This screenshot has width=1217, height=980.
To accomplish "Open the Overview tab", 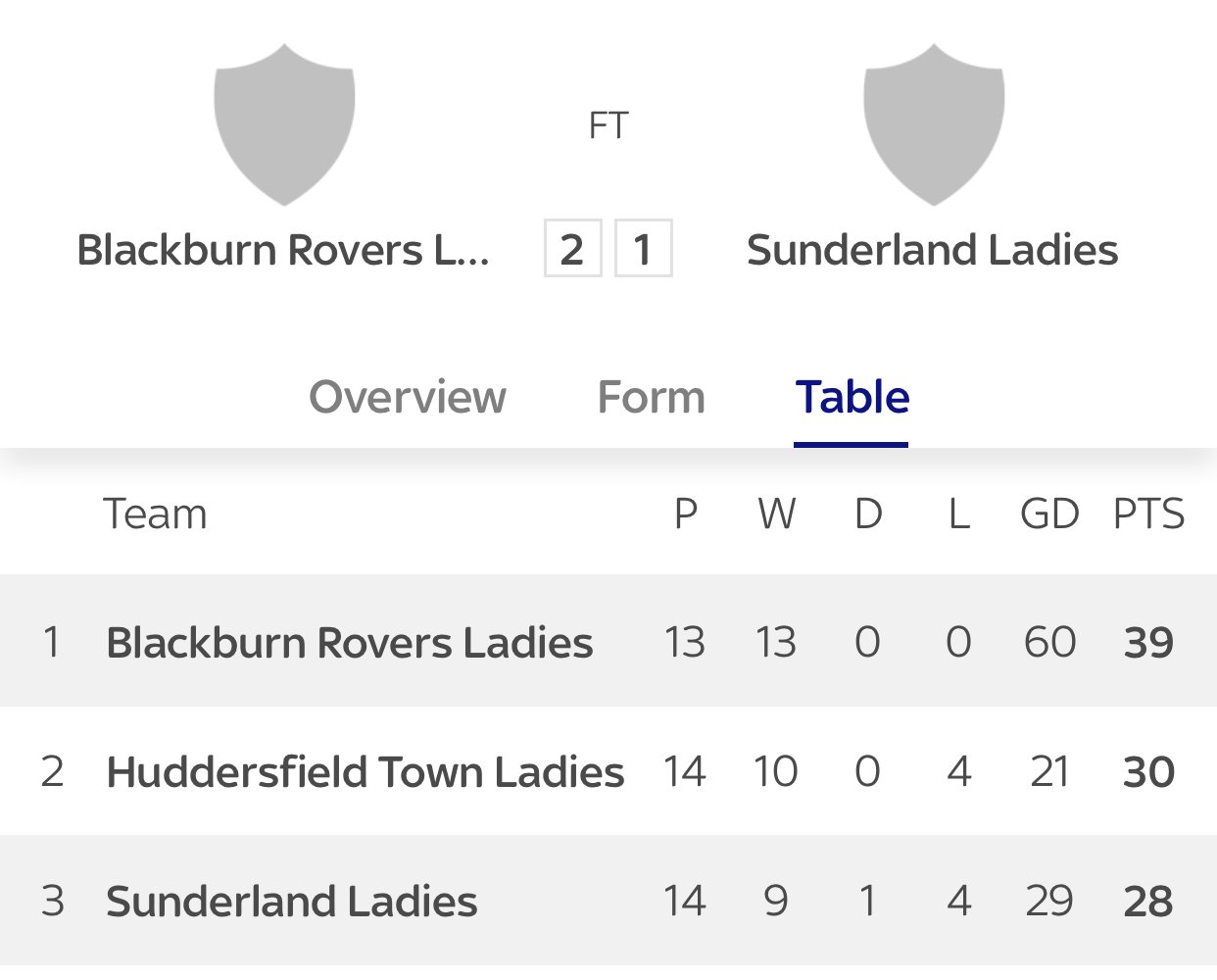I will pyautogui.click(x=408, y=398).
